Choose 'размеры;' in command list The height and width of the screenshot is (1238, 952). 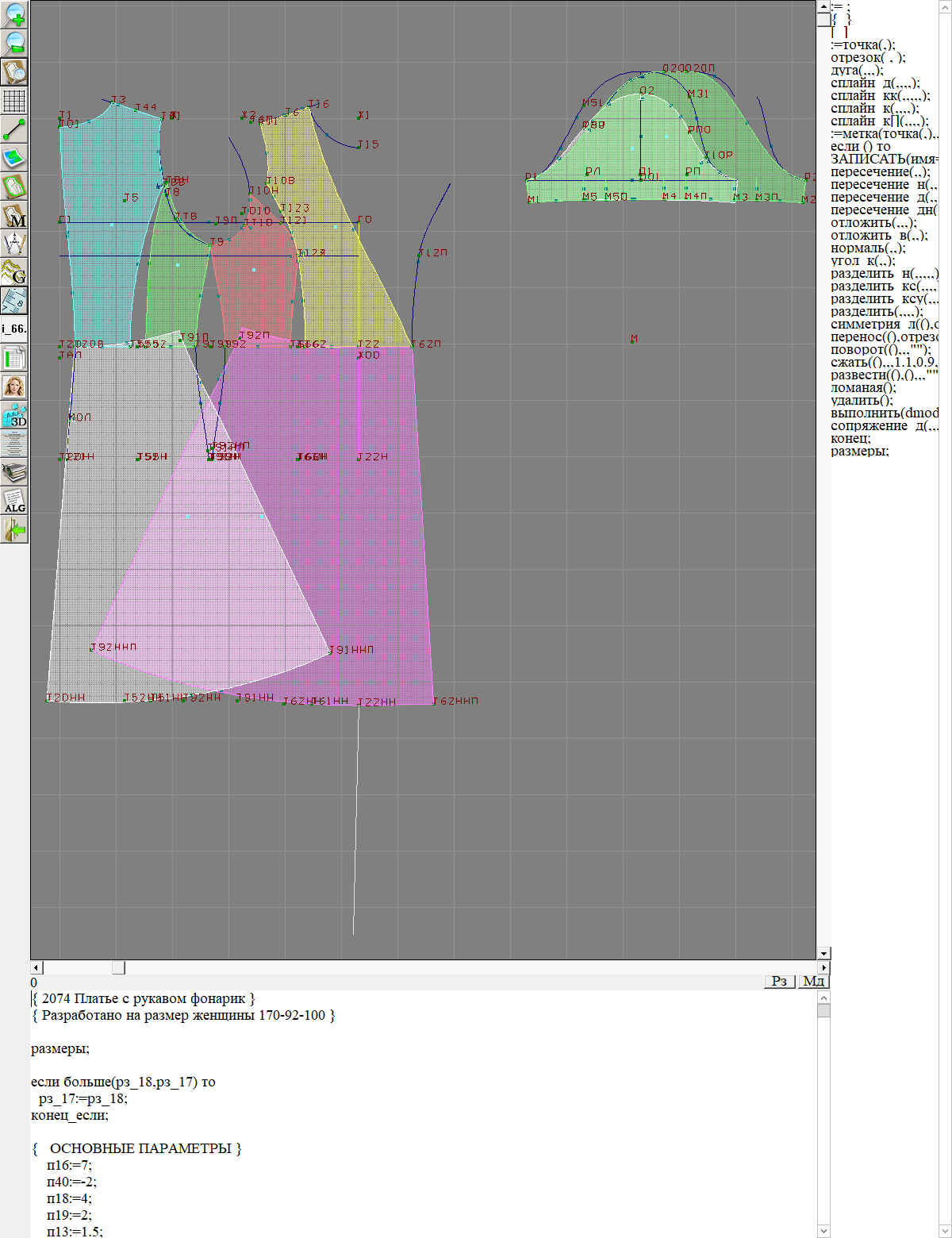(859, 451)
